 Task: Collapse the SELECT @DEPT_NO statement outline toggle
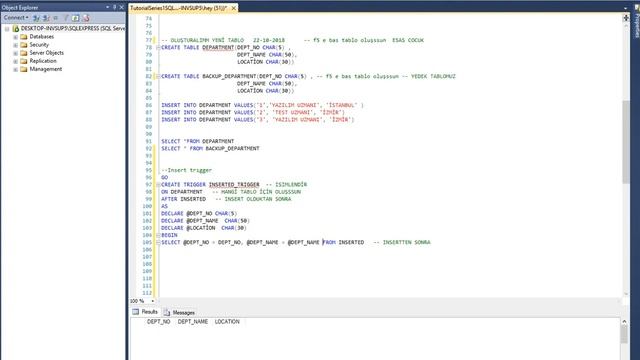[158, 243]
